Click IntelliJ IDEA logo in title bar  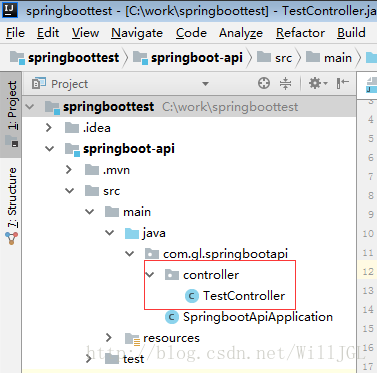10,10
